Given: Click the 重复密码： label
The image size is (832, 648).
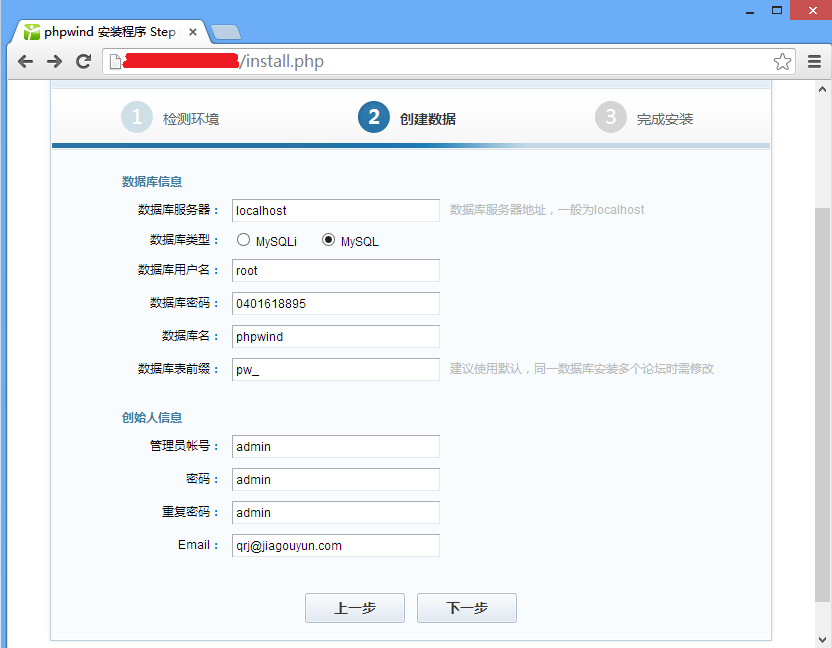Looking at the screenshot, I should pyautogui.click(x=190, y=512).
